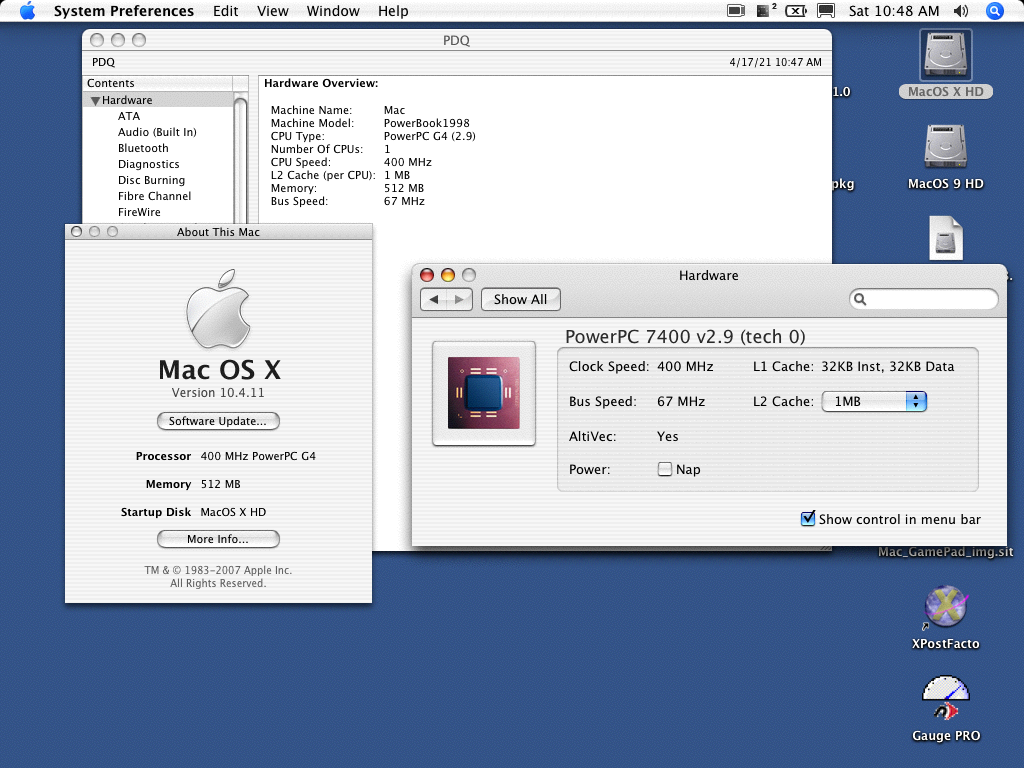Launch Gauge PRO from desktop

click(945, 699)
